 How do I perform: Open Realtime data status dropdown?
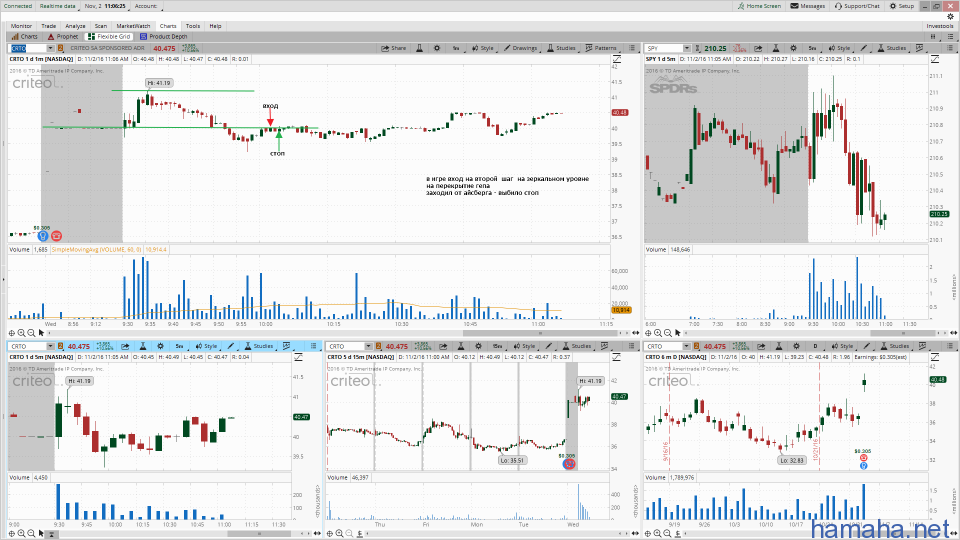(58, 6)
